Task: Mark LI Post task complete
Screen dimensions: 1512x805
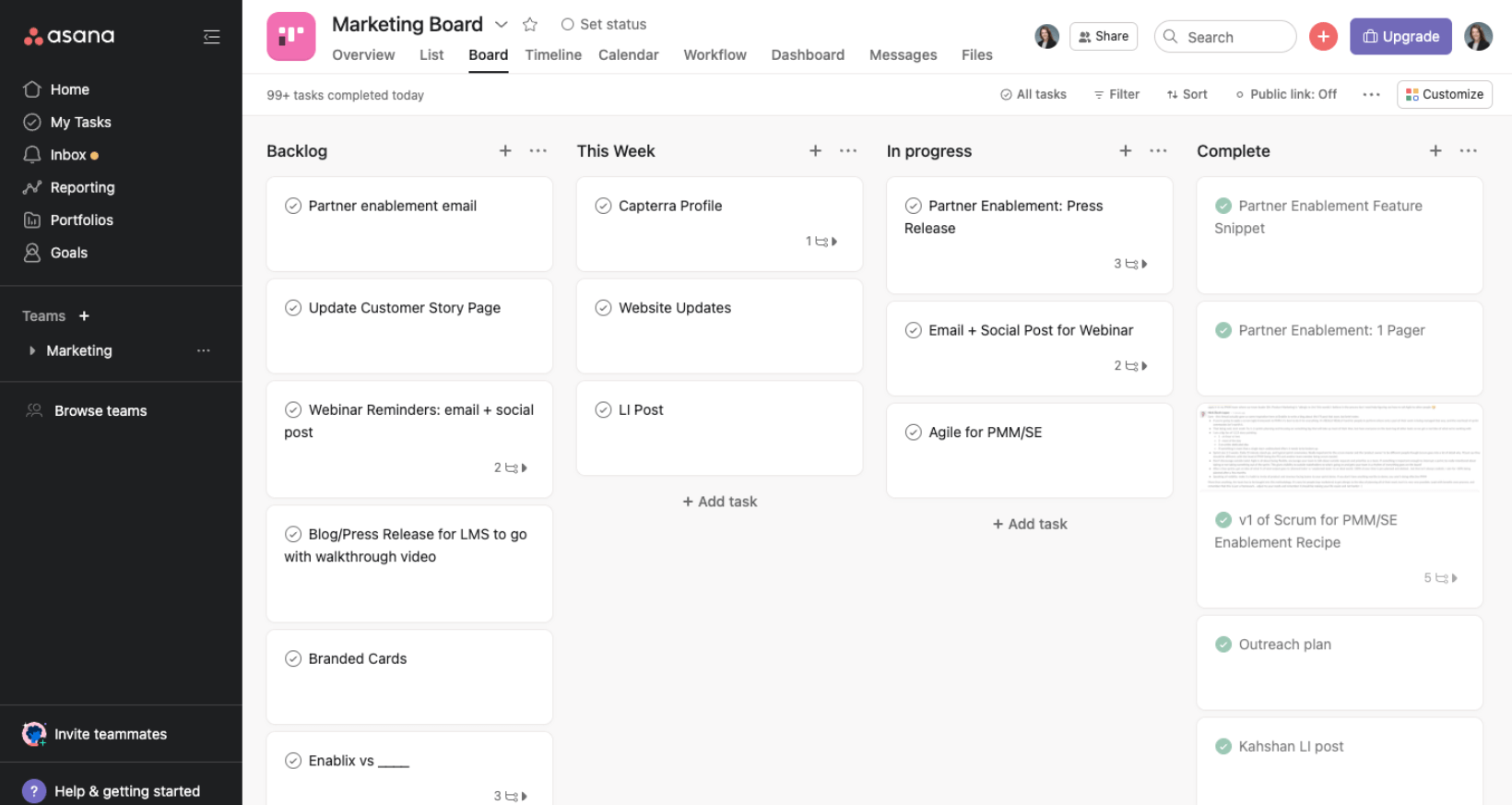Action: point(603,409)
